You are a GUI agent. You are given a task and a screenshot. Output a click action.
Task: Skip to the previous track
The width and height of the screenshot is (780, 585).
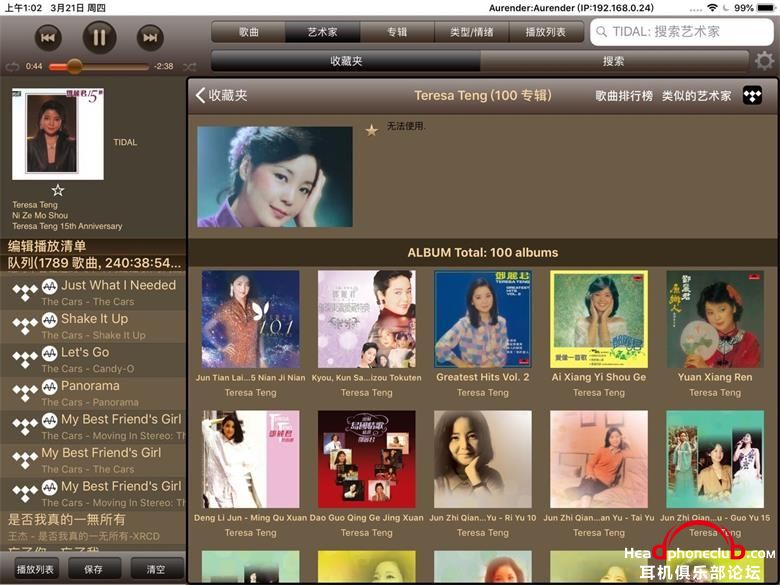48,37
